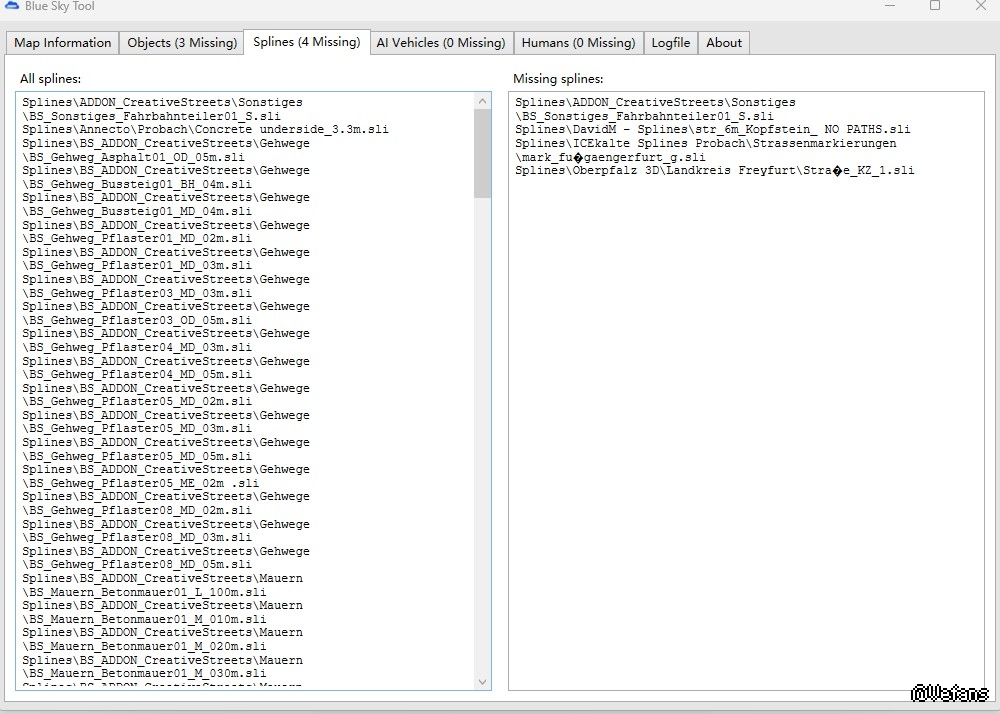Image resolution: width=1000 pixels, height=714 pixels.
Task: Click the Blue Sky Tool cloud icon
Action: (11, 5)
